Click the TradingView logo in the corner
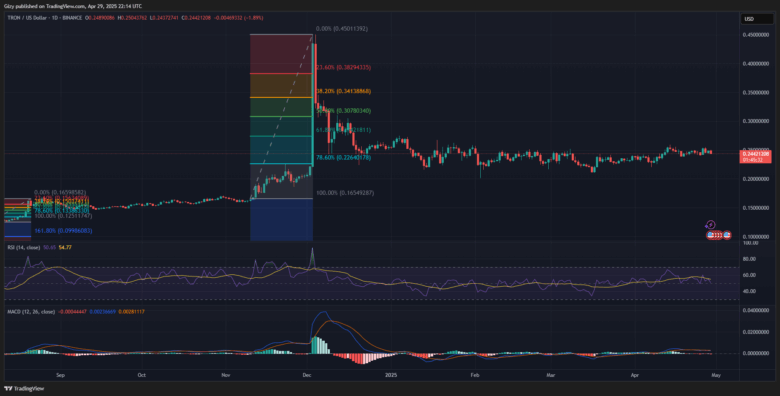780x396 pixels. click(x=17, y=389)
